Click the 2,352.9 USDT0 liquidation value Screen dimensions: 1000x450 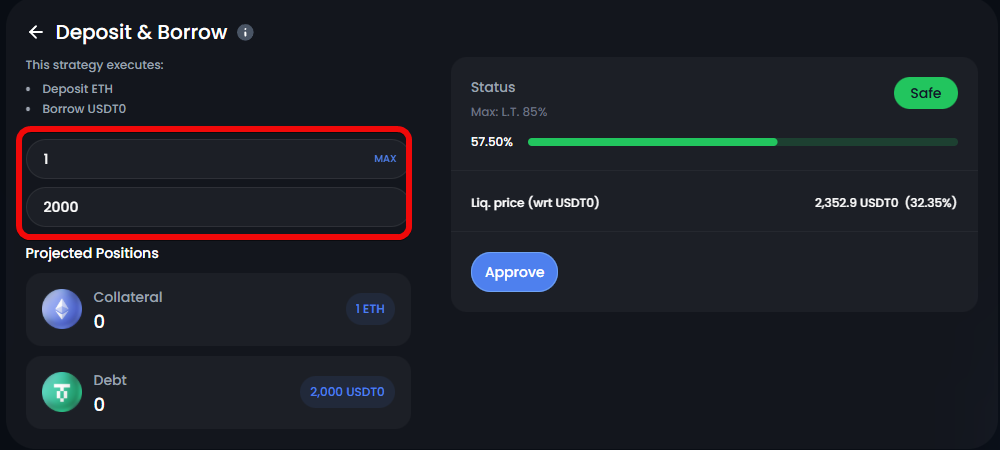[x=857, y=203]
